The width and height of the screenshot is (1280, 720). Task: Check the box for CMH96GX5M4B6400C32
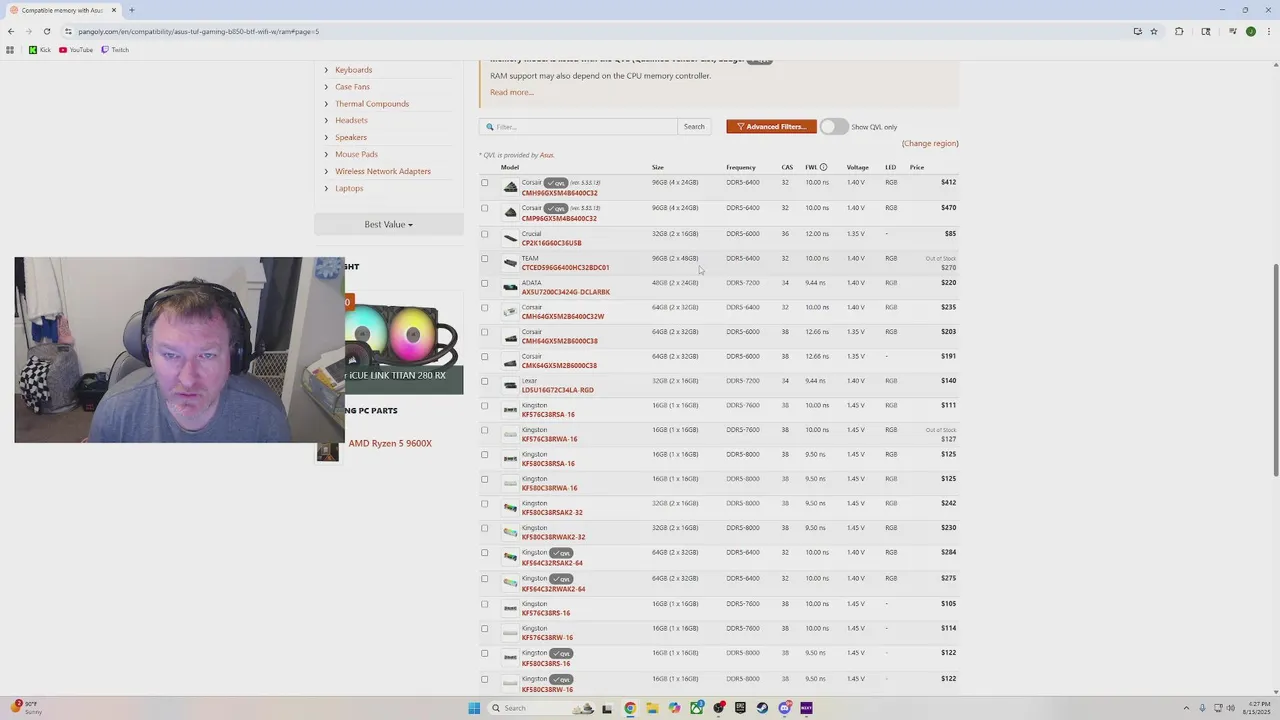(485, 183)
